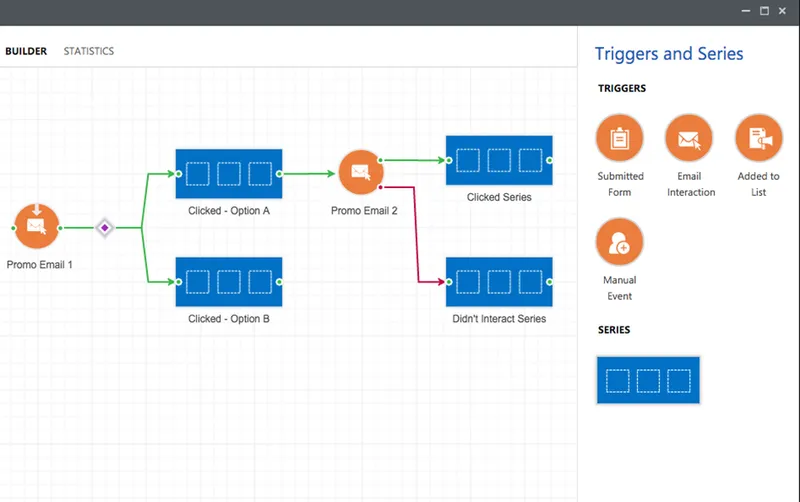Maximize the application window

(x=764, y=11)
